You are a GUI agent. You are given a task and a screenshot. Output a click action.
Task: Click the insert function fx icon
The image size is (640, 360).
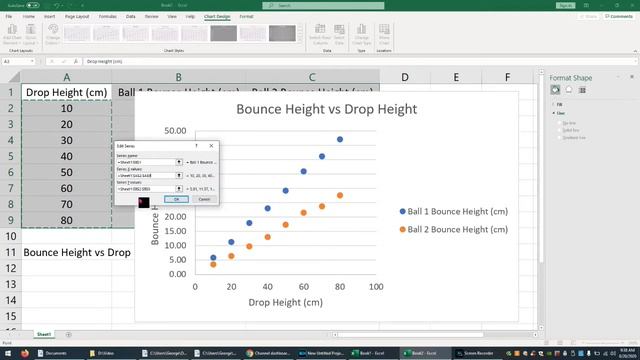[x=76, y=61]
